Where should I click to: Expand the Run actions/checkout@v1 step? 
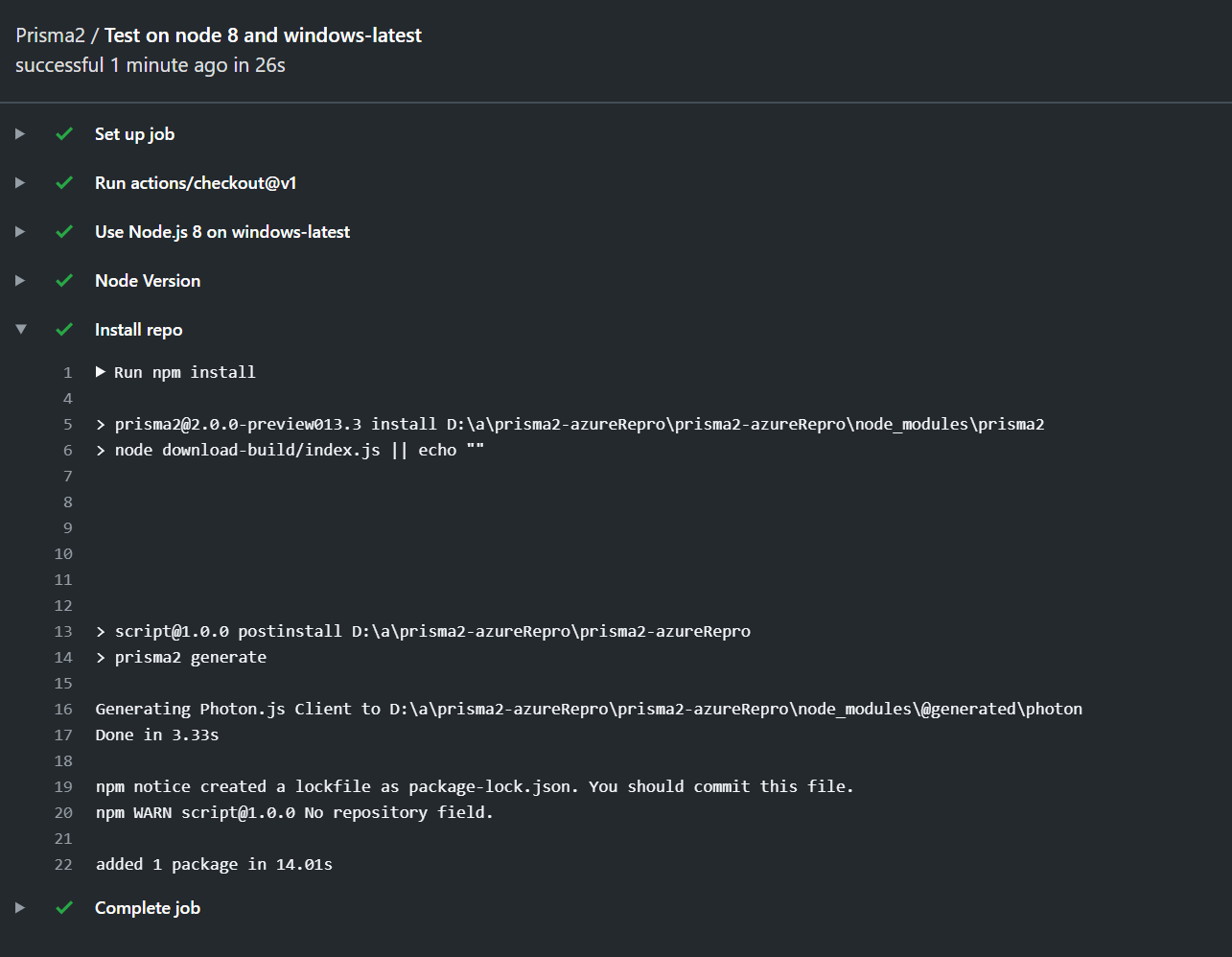coord(20,182)
